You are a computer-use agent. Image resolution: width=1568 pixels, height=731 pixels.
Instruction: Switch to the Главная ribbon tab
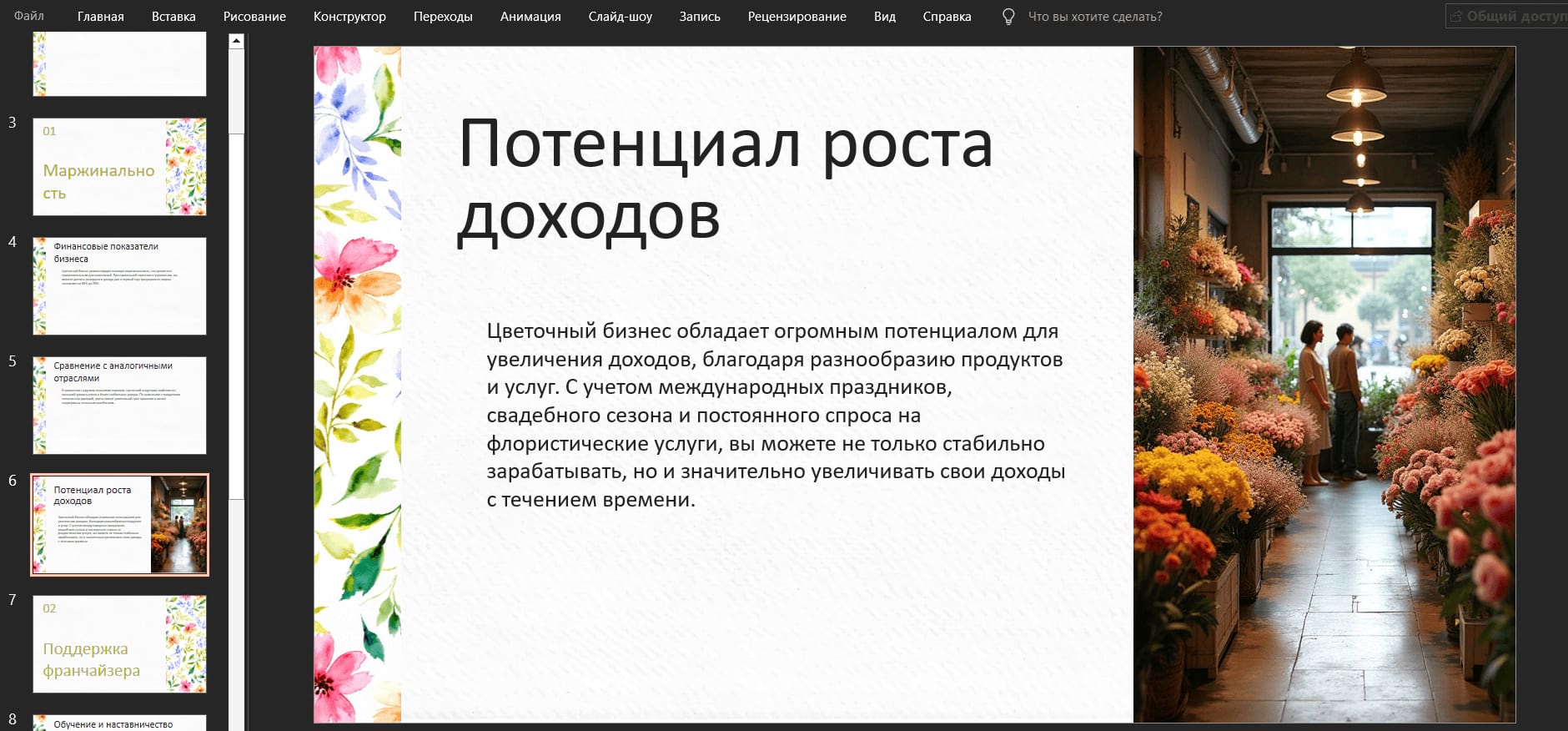pos(100,16)
